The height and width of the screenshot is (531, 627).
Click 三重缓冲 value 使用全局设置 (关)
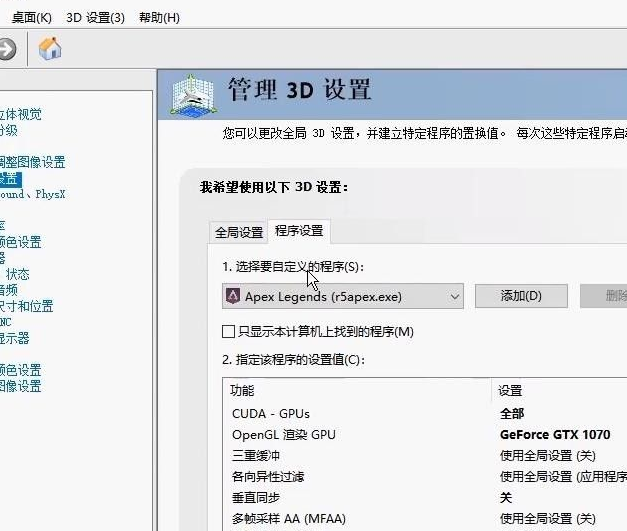tap(548, 456)
